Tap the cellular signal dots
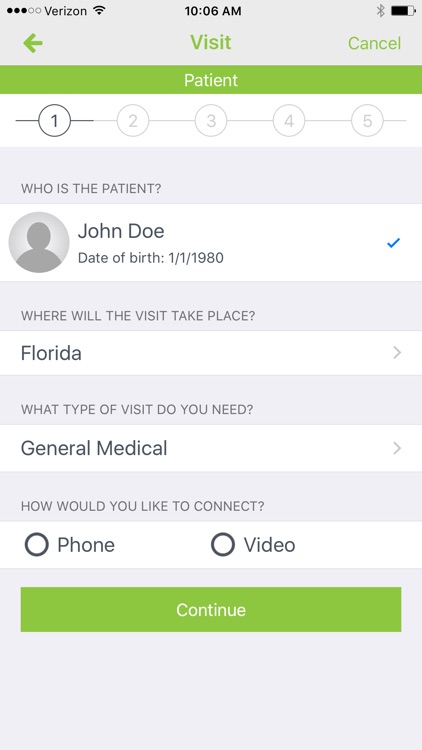The width and height of the screenshot is (422, 750). pyautogui.click(x=24, y=11)
